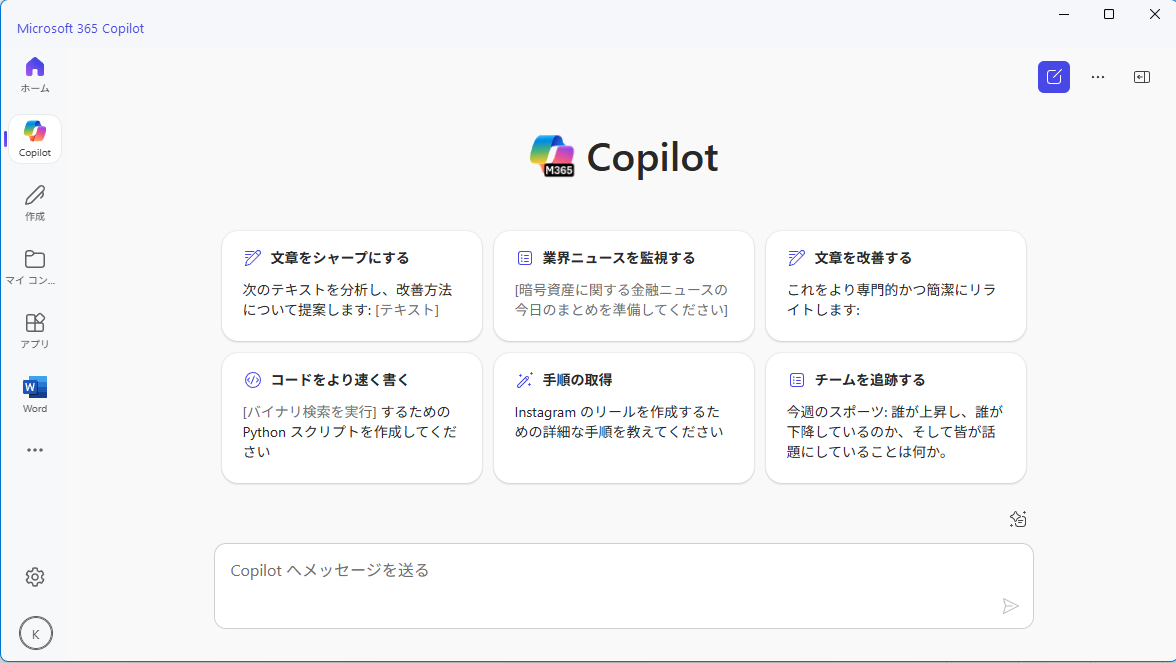Click the send arrow in message box

click(1010, 606)
